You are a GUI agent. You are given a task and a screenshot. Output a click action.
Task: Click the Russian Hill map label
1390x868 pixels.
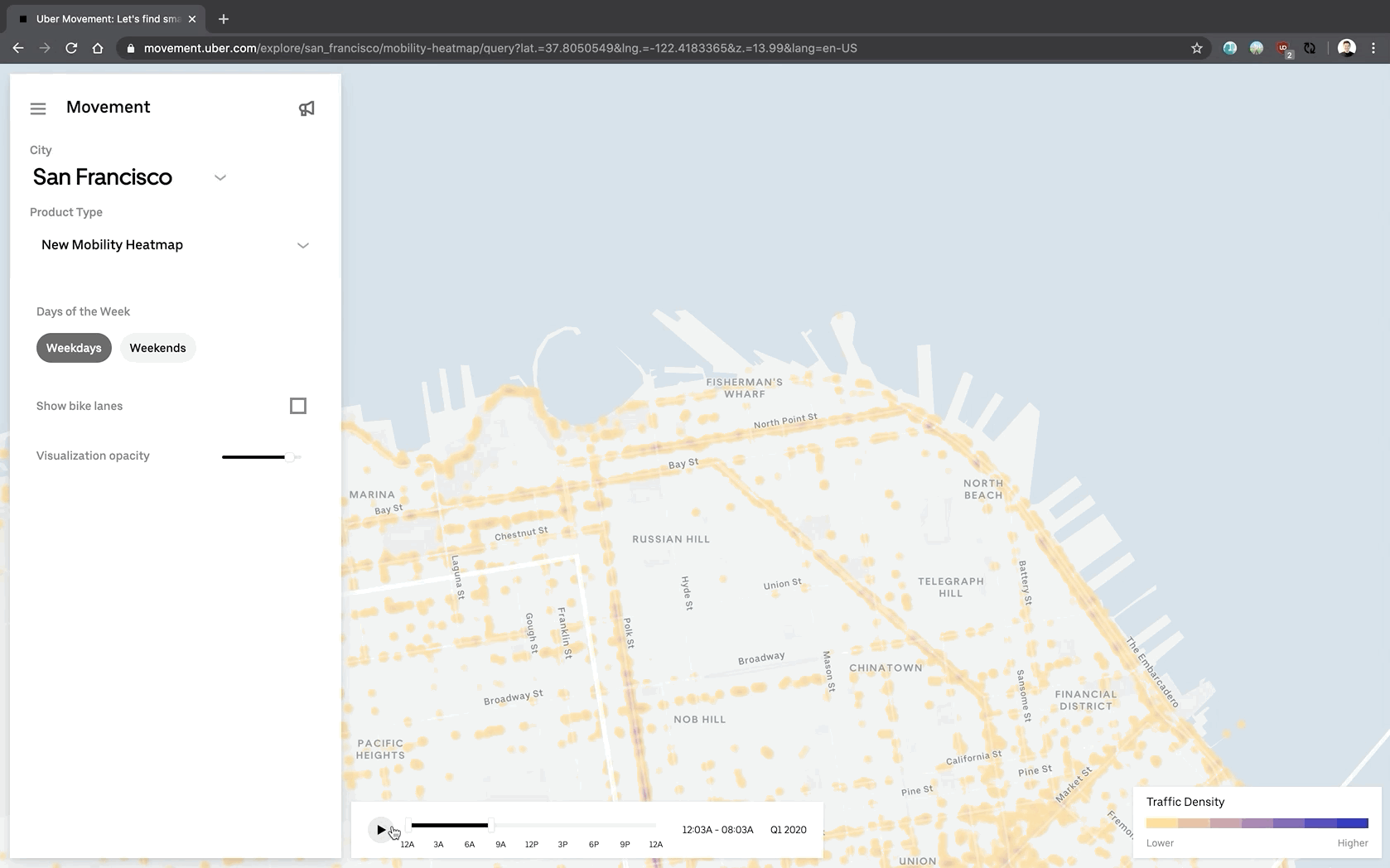coord(671,539)
